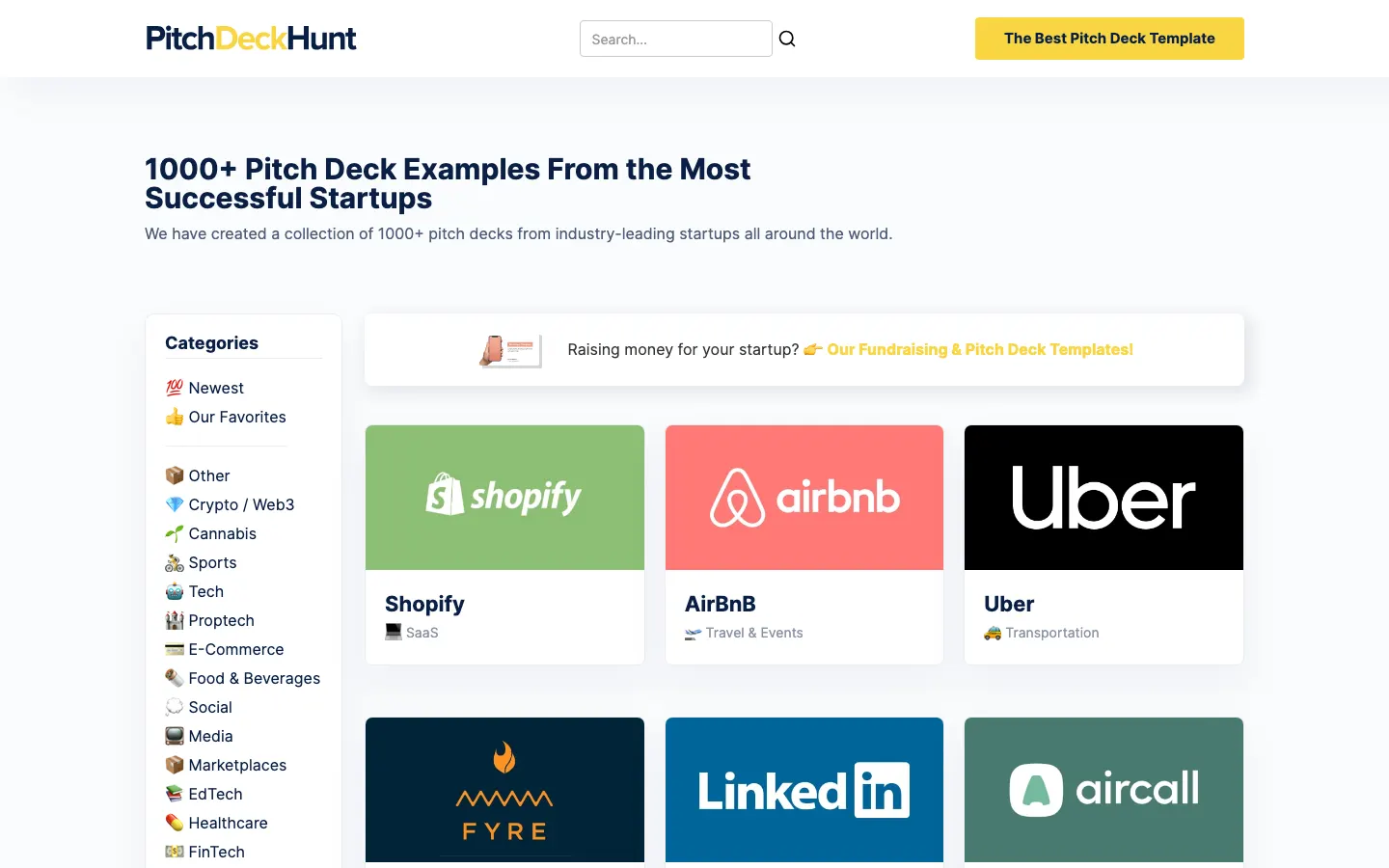
Task: Open the FYRE pitch deck thumbnail
Action: click(504, 790)
